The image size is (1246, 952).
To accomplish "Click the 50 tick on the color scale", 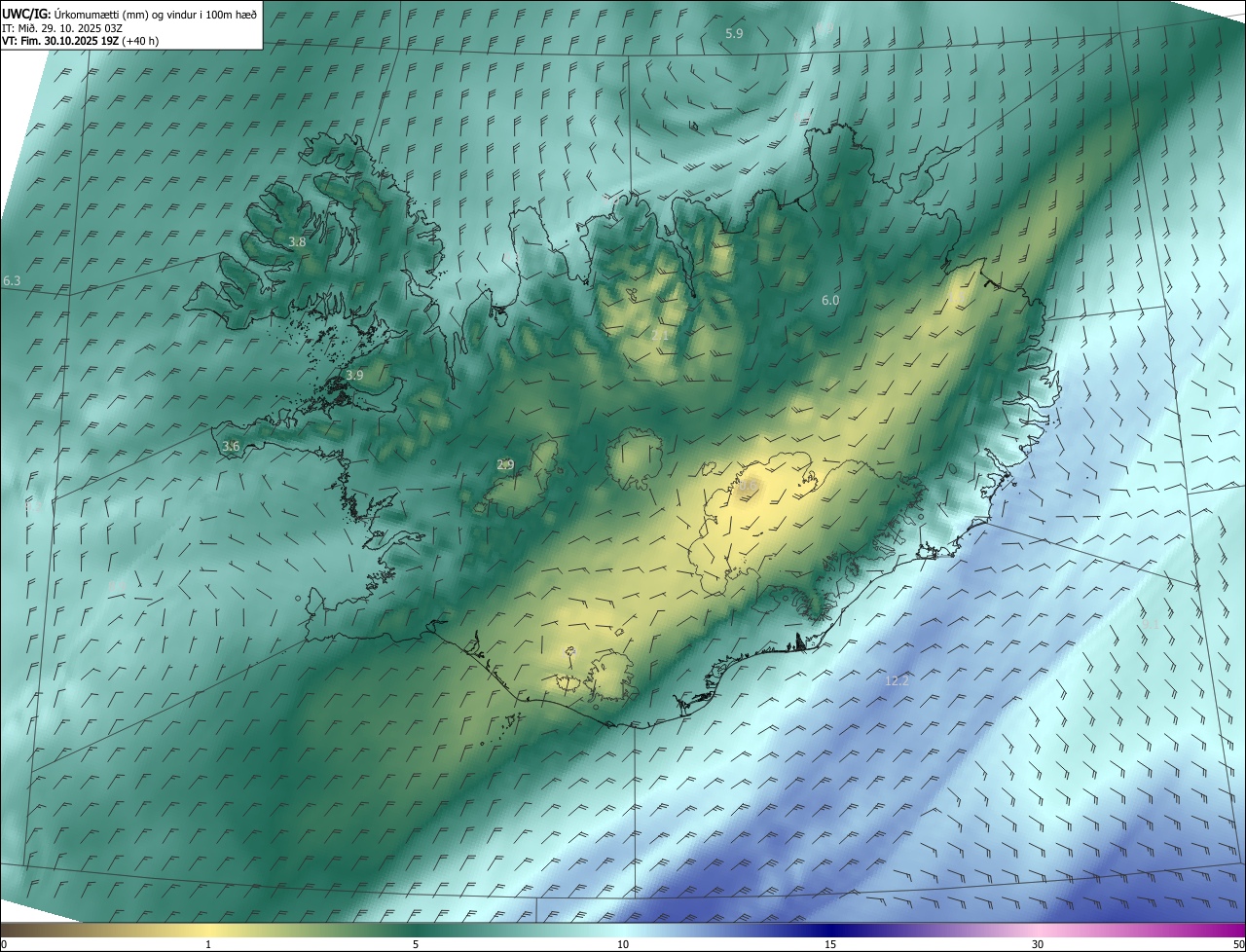I will tap(1238, 944).
